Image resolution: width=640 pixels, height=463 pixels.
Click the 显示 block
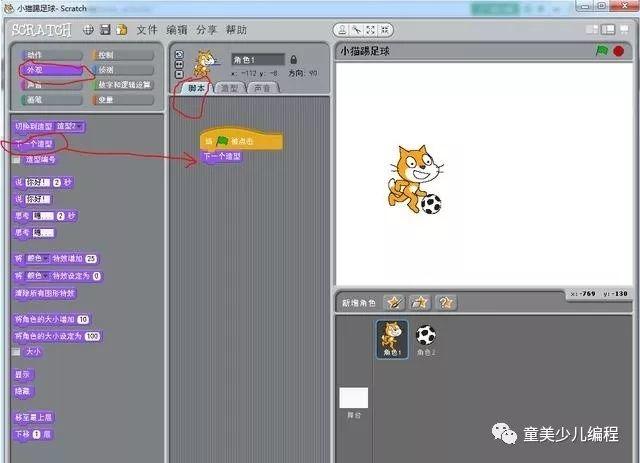click(23, 374)
